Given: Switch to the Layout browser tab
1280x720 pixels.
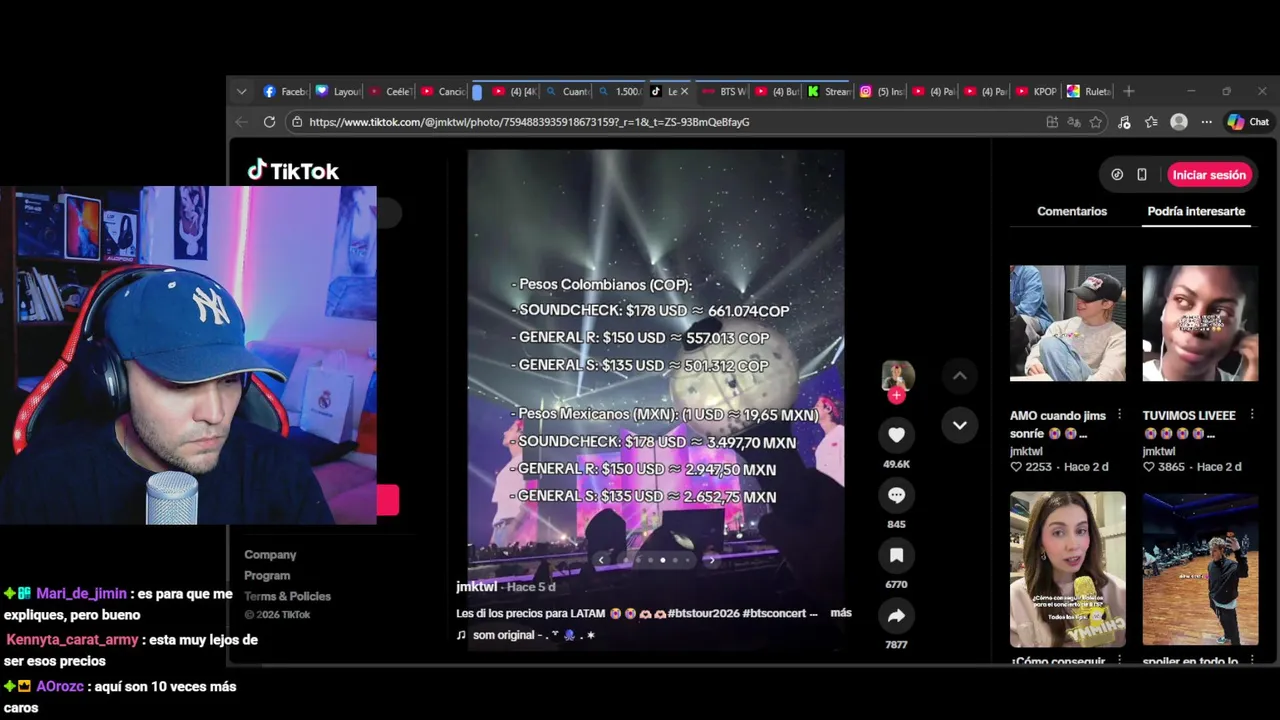Looking at the screenshot, I should (337, 91).
